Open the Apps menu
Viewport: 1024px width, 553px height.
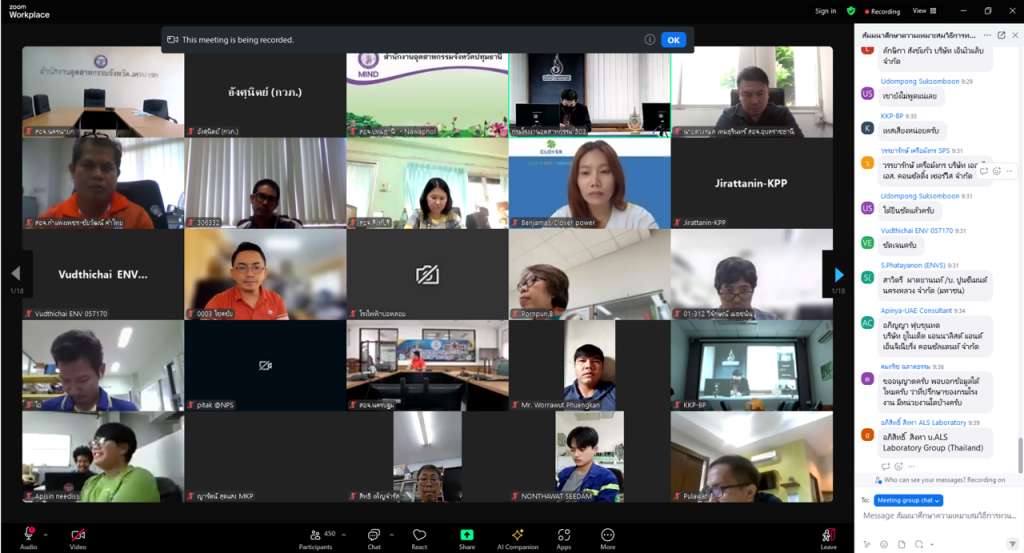tap(564, 537)
